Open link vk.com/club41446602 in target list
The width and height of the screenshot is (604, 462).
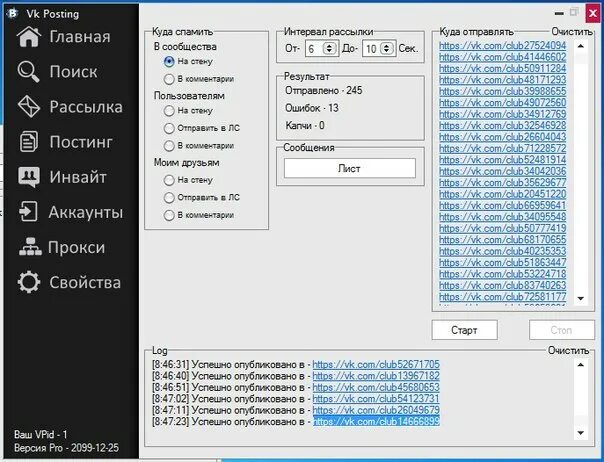[502, 57]
